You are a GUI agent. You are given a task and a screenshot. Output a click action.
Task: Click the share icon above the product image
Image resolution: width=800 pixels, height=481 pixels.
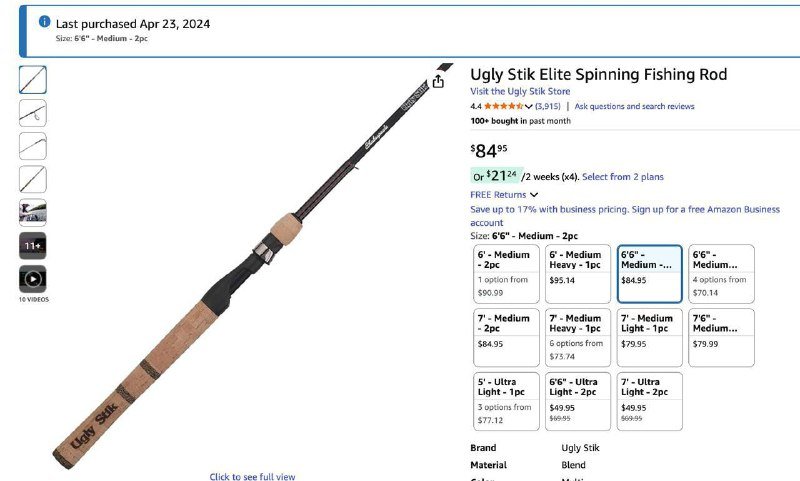click(438, 82)
